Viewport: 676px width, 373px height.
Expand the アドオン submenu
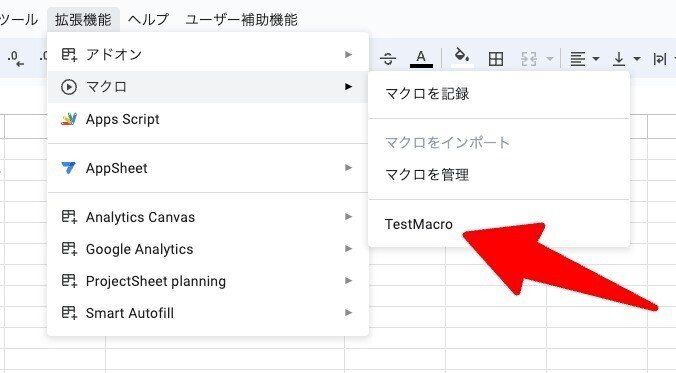[208, 55]
